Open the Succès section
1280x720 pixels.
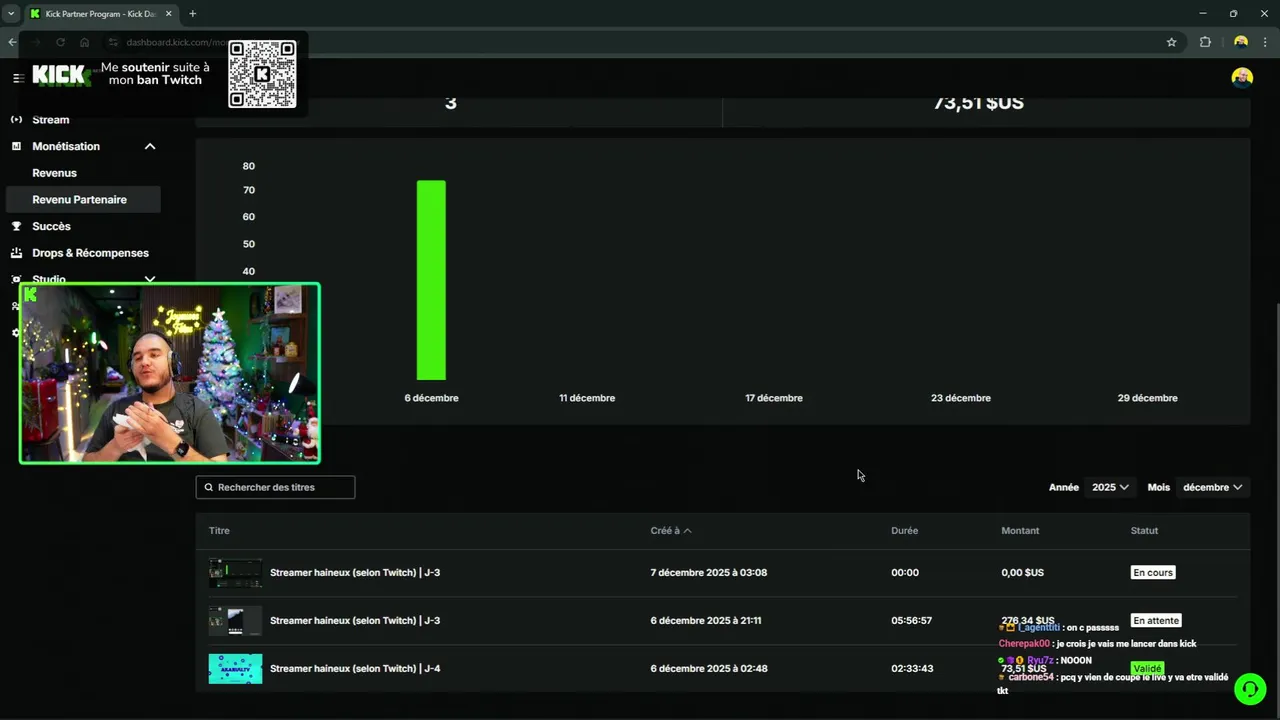(x=51, y=226)
